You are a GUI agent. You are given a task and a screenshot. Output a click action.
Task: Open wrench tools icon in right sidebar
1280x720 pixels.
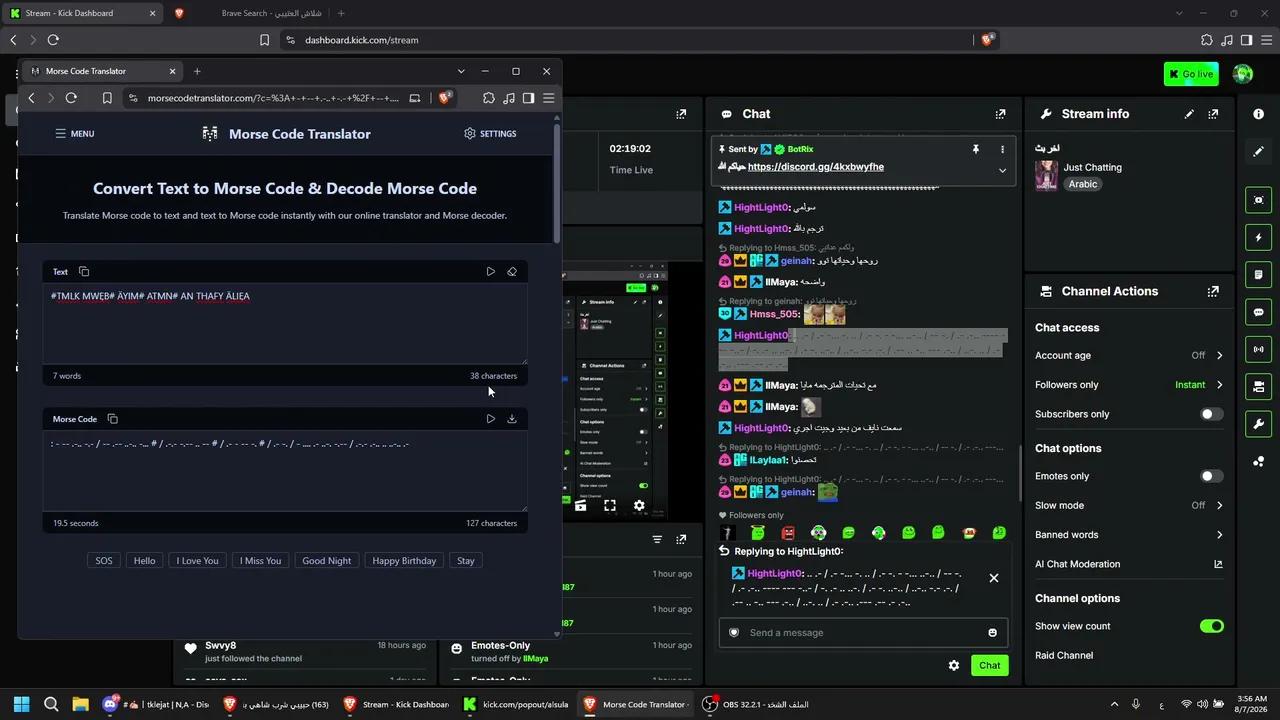pyautogui.click(x=1258, y=424)
